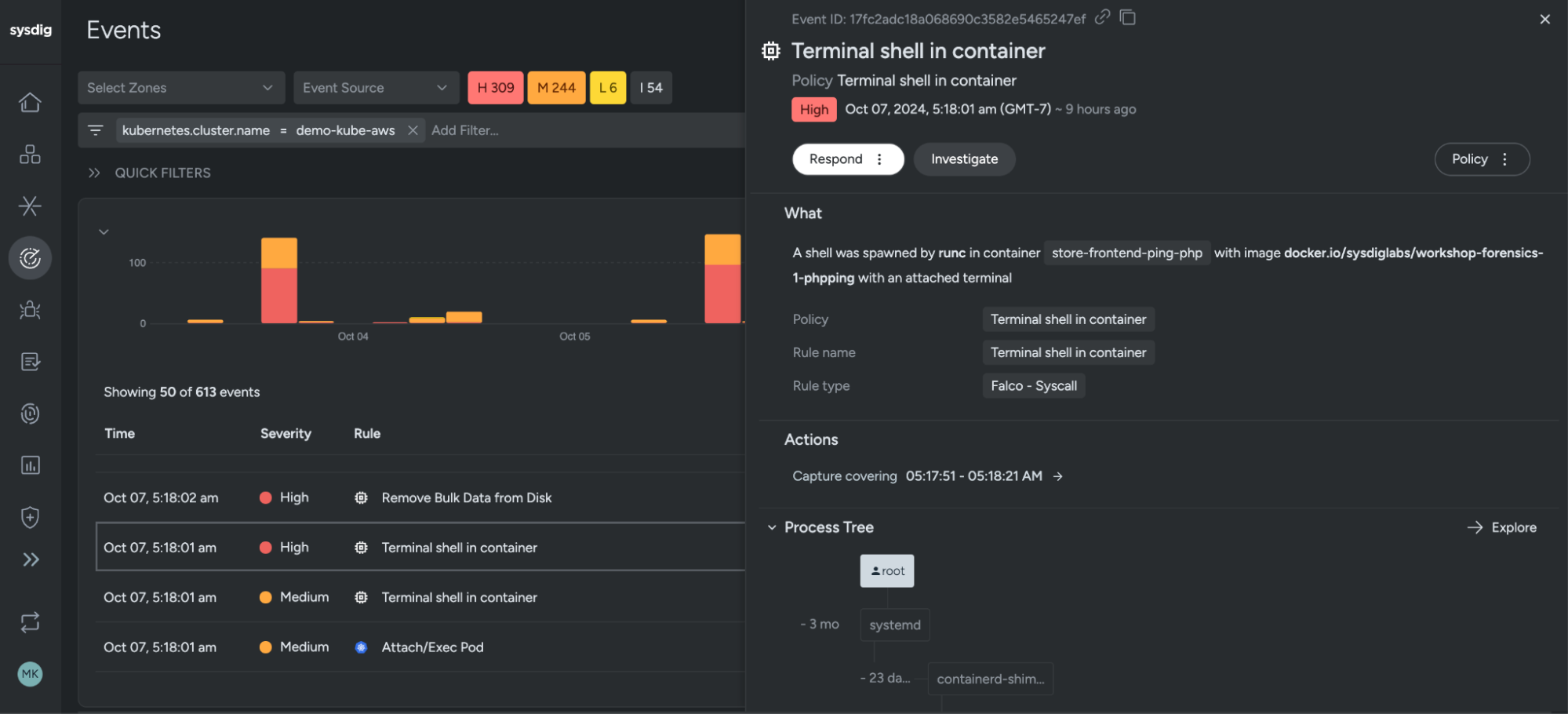Click the Investigate button
This screenshot has width=1568, height=714.
(x=964, y=159)
